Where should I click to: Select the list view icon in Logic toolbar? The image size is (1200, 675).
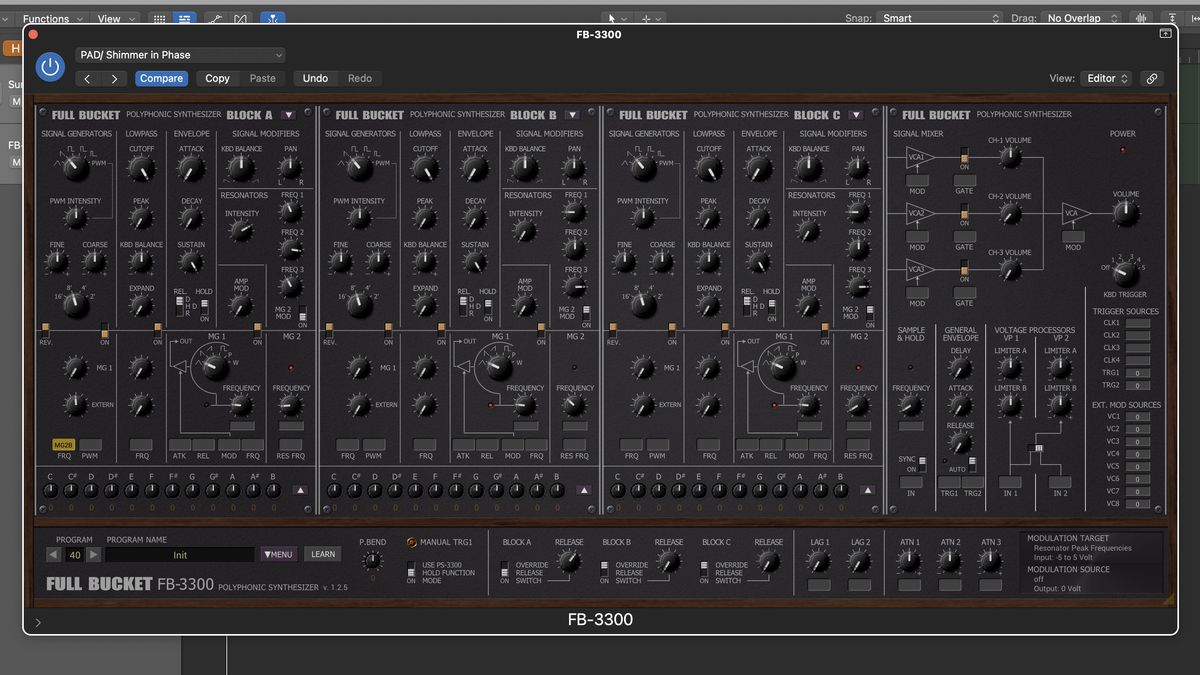[184, 18]
